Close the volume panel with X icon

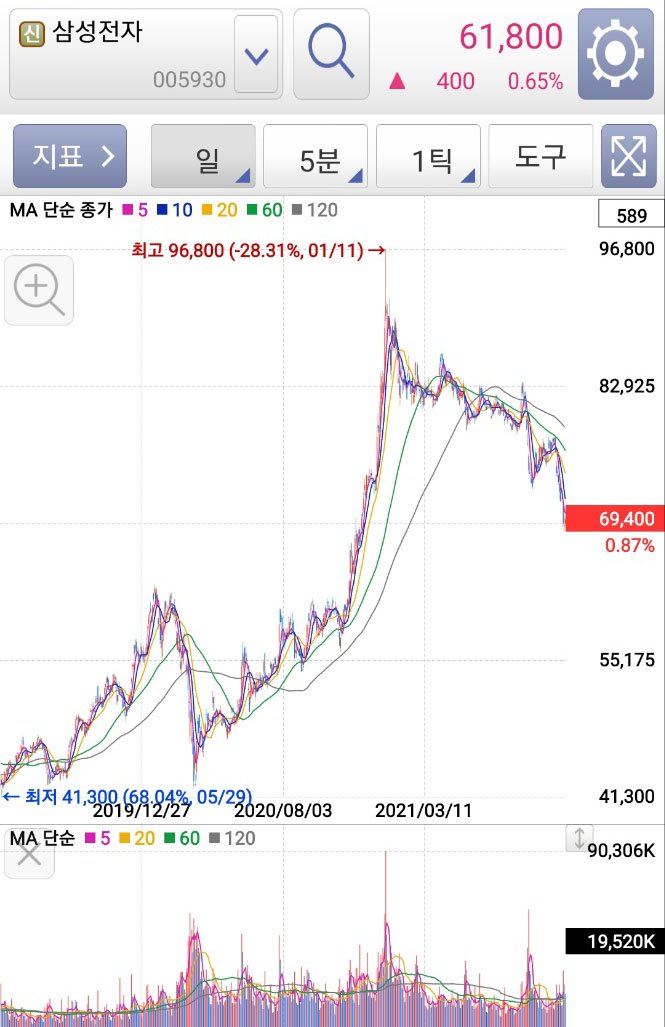[29, 854]
